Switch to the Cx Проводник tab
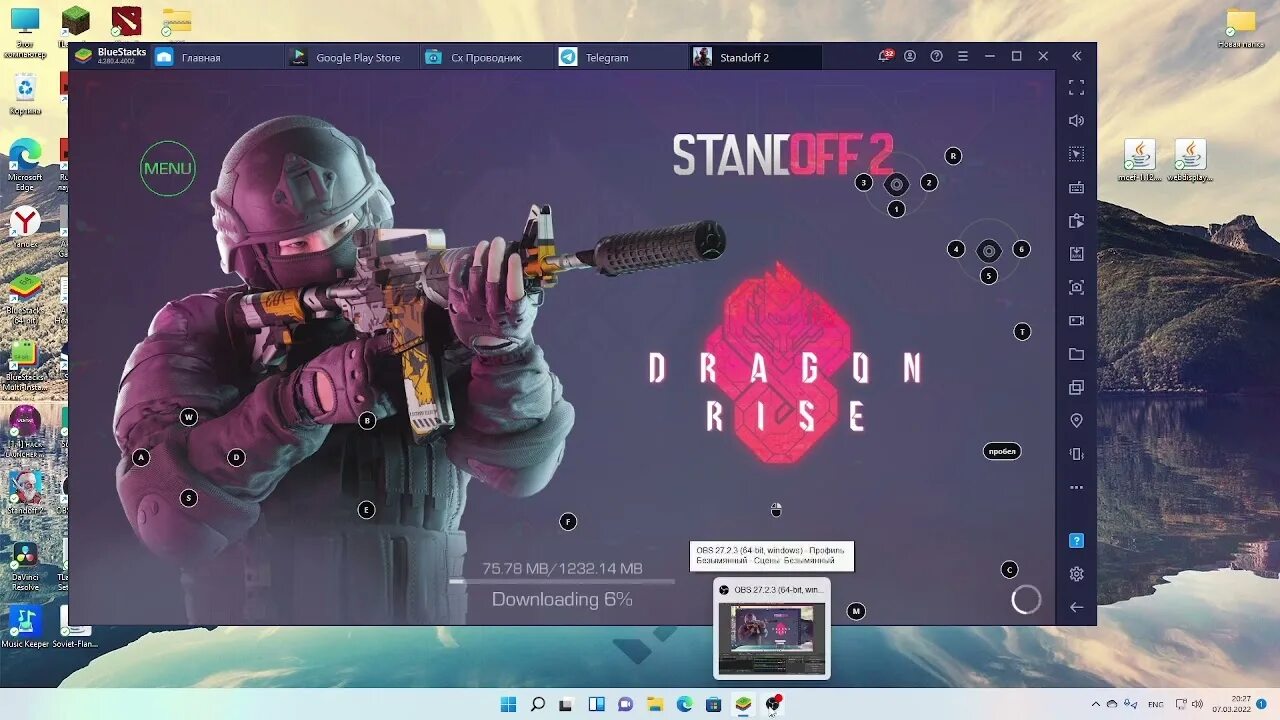This screenshot has width=1280, height=720. click(487, 57)
